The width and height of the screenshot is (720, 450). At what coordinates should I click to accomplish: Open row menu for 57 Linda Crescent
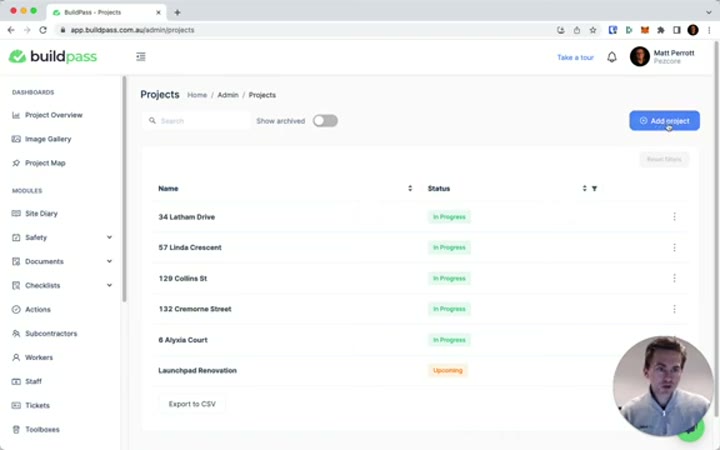674,248
